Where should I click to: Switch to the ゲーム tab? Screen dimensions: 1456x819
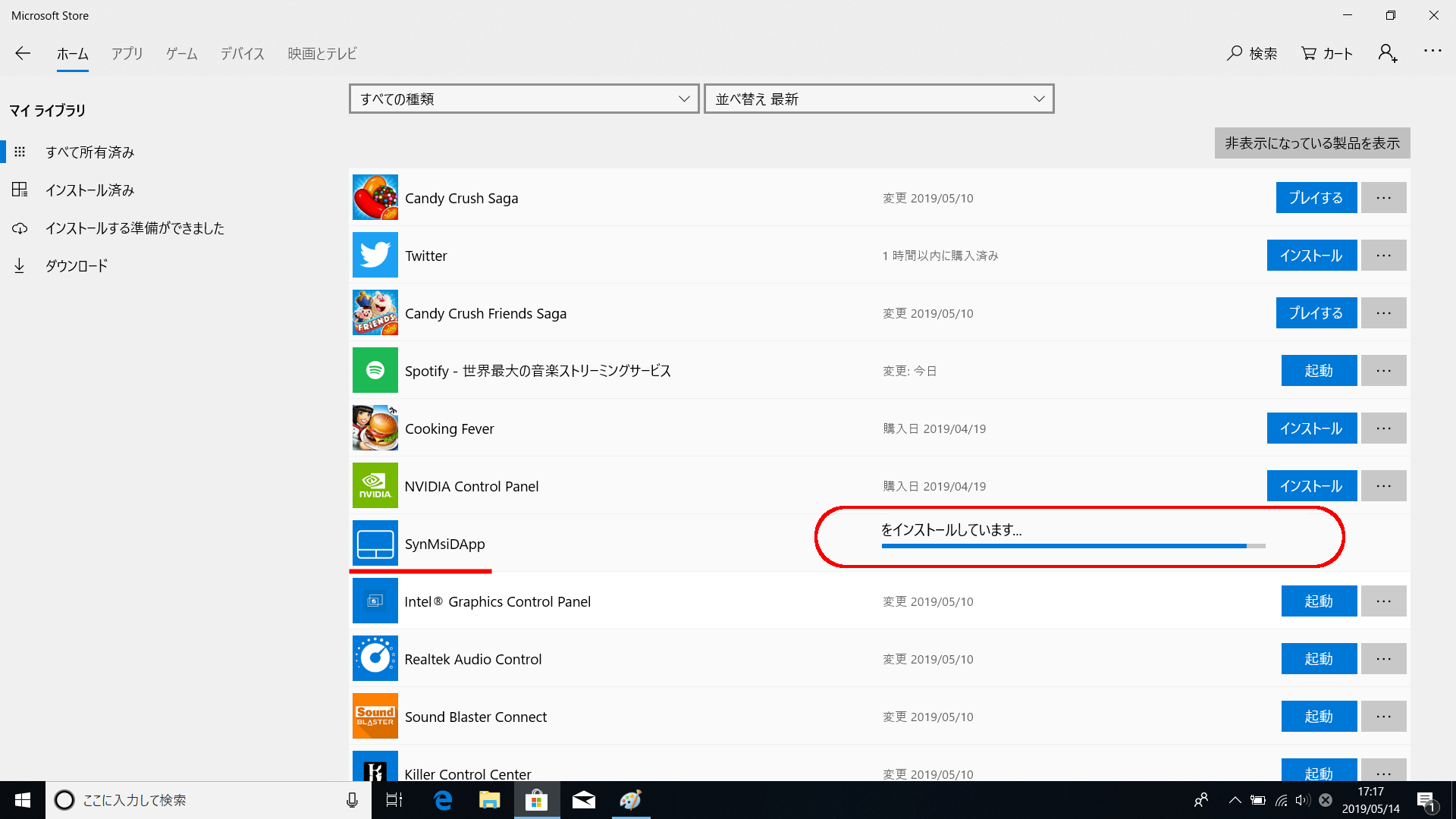pyautogui.click(x=182, y=54)
